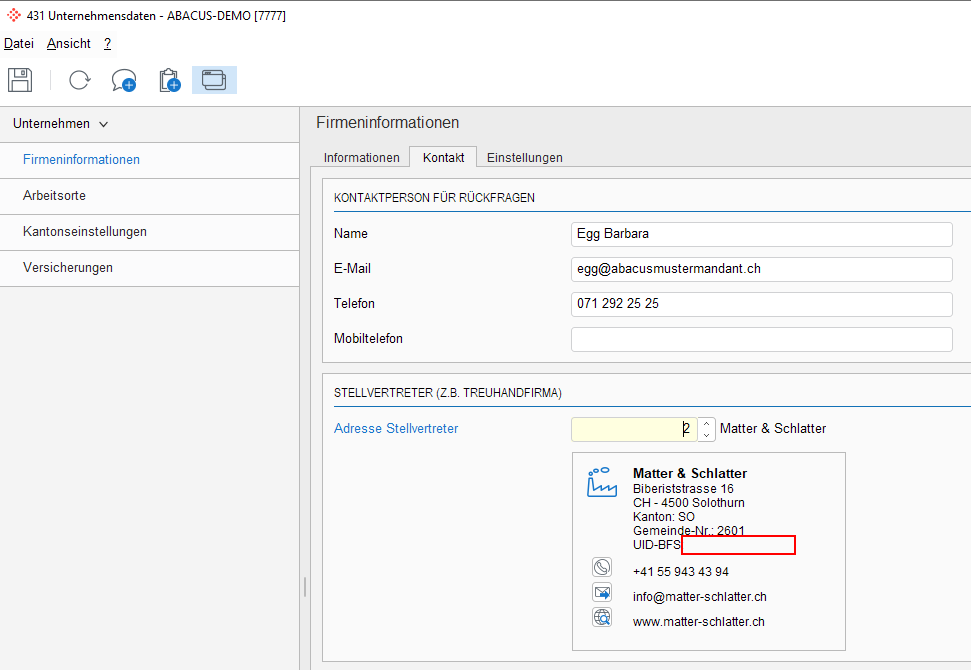Click the phone icon beside +41 55 943 43 94

602,567
